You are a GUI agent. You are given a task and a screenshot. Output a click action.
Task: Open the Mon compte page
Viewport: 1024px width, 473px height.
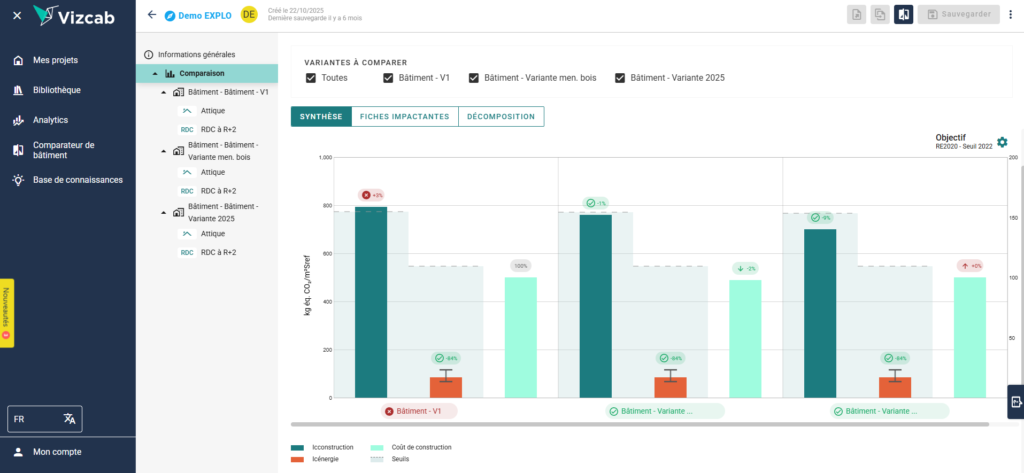(x=57, y=452)
